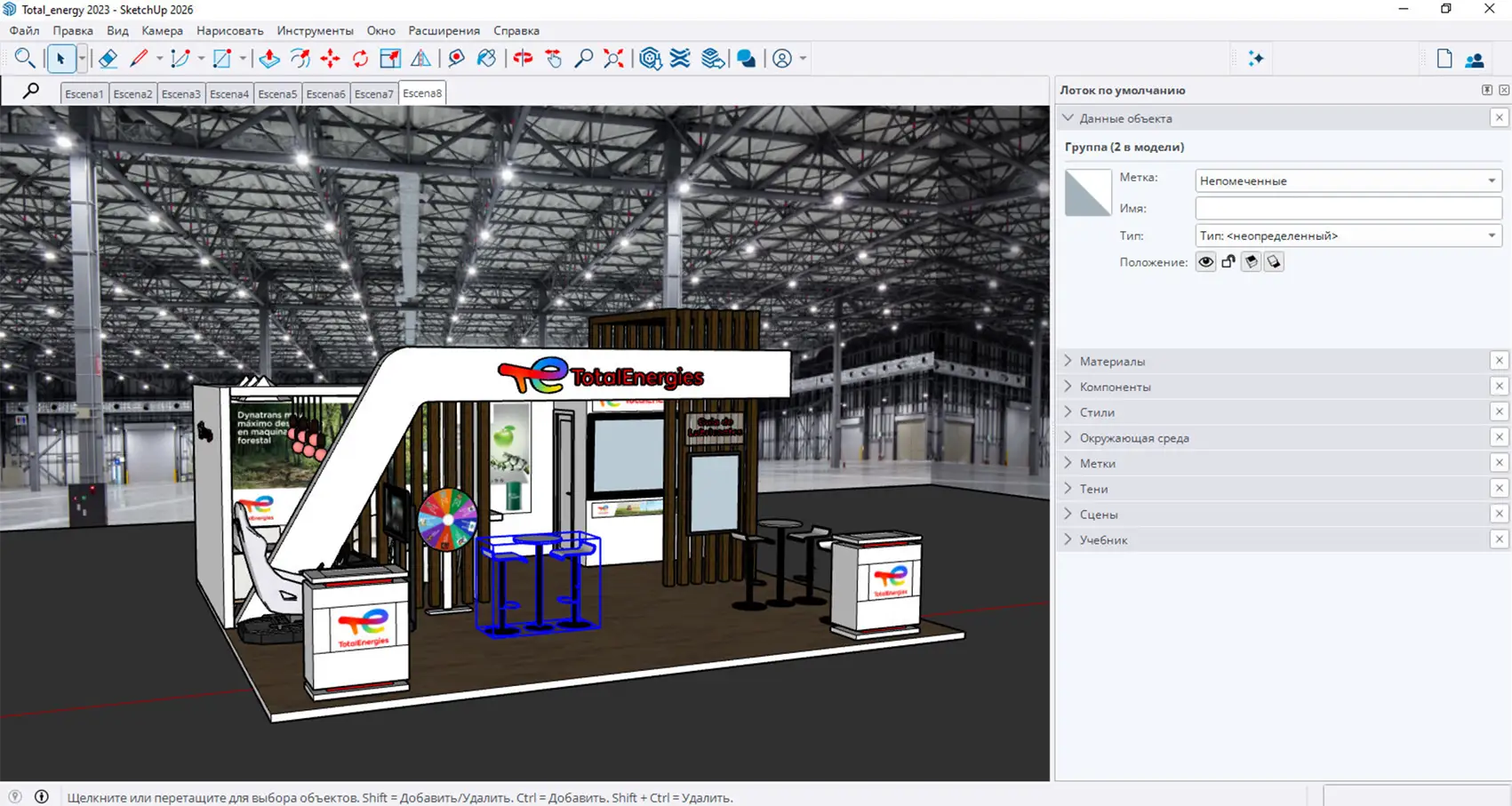Expand the Сцены panel
The height and width of the screenshot is (806, 1512).
point(1068,514)
